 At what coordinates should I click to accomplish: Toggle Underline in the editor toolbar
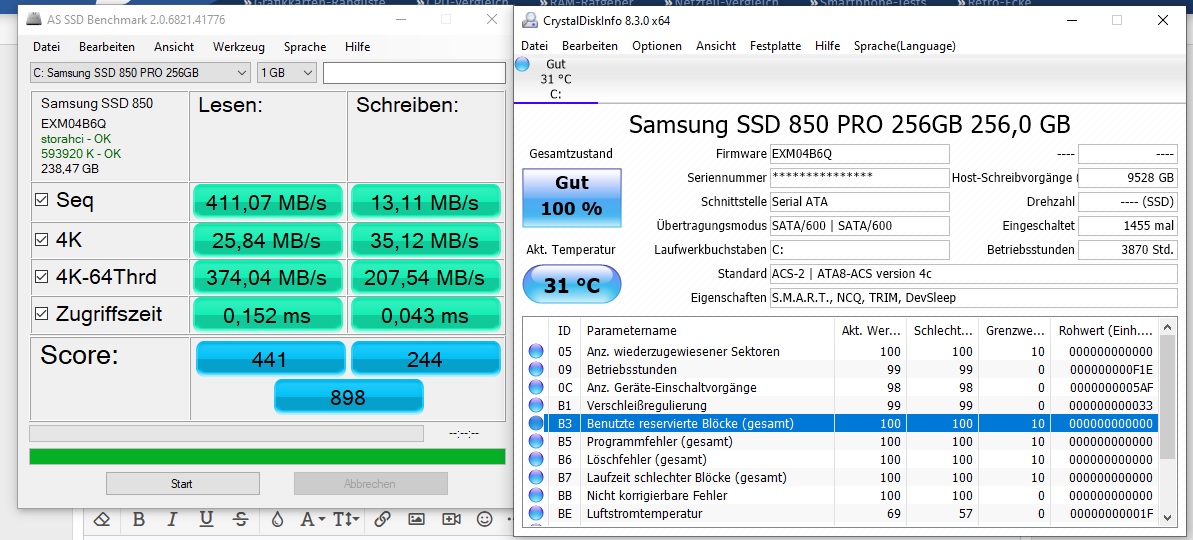click(x=205, y=519)
